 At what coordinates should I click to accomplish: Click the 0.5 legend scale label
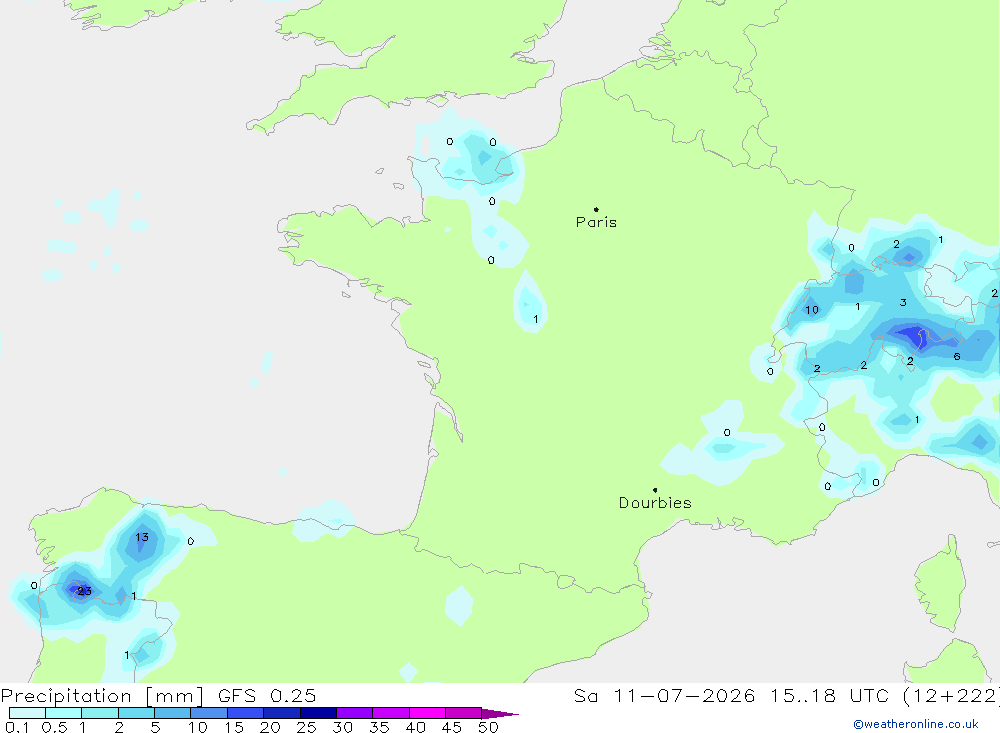click(x=54, y=727)
